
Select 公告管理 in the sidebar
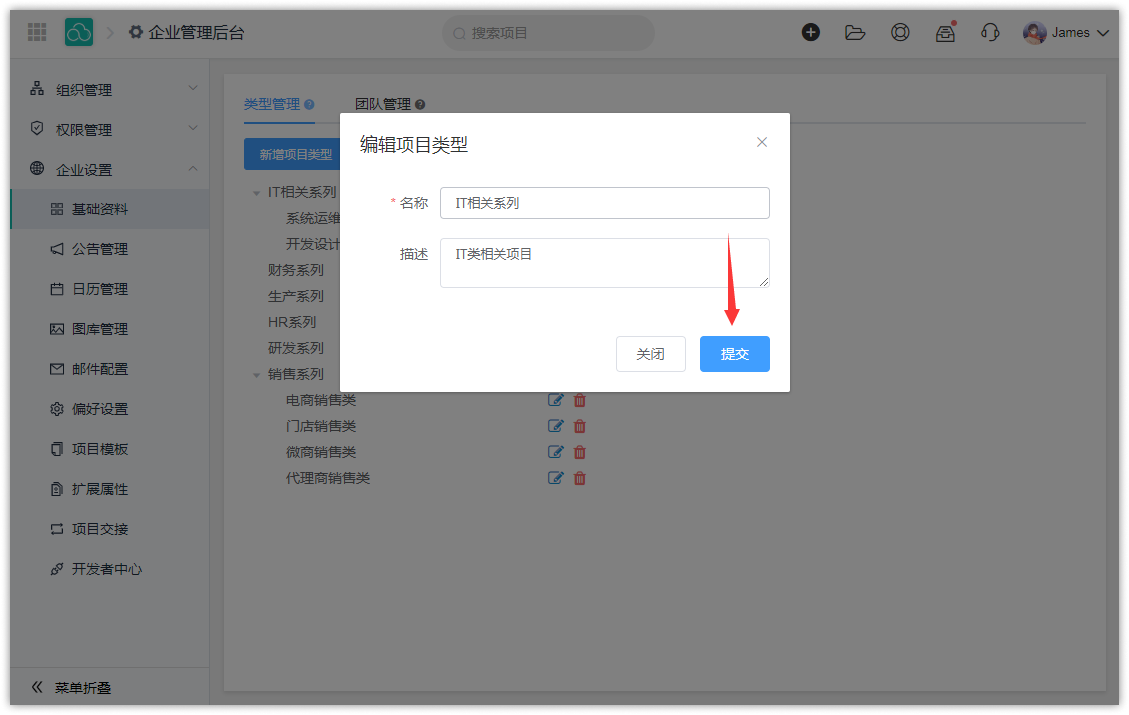coord(100,249)
